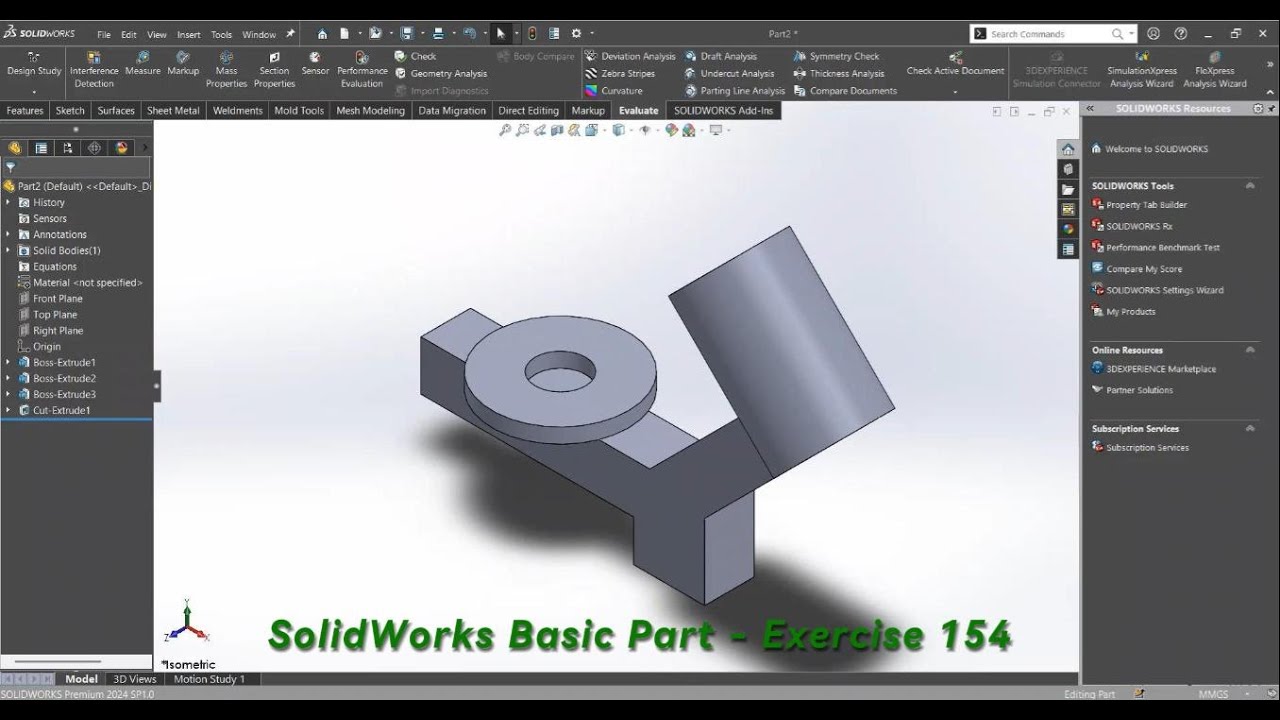Run Deviation Analysis
The height and width of the screenshot is (720, 1280).
pyautogui.click(x=630, y=56)
